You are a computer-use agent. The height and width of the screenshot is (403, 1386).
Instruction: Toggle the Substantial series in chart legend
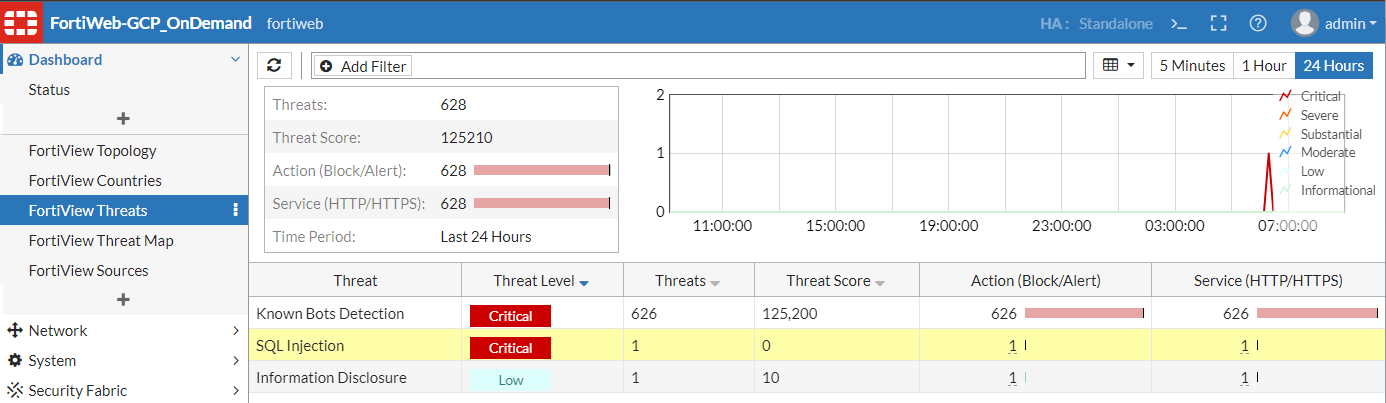tap(1320, 134)
